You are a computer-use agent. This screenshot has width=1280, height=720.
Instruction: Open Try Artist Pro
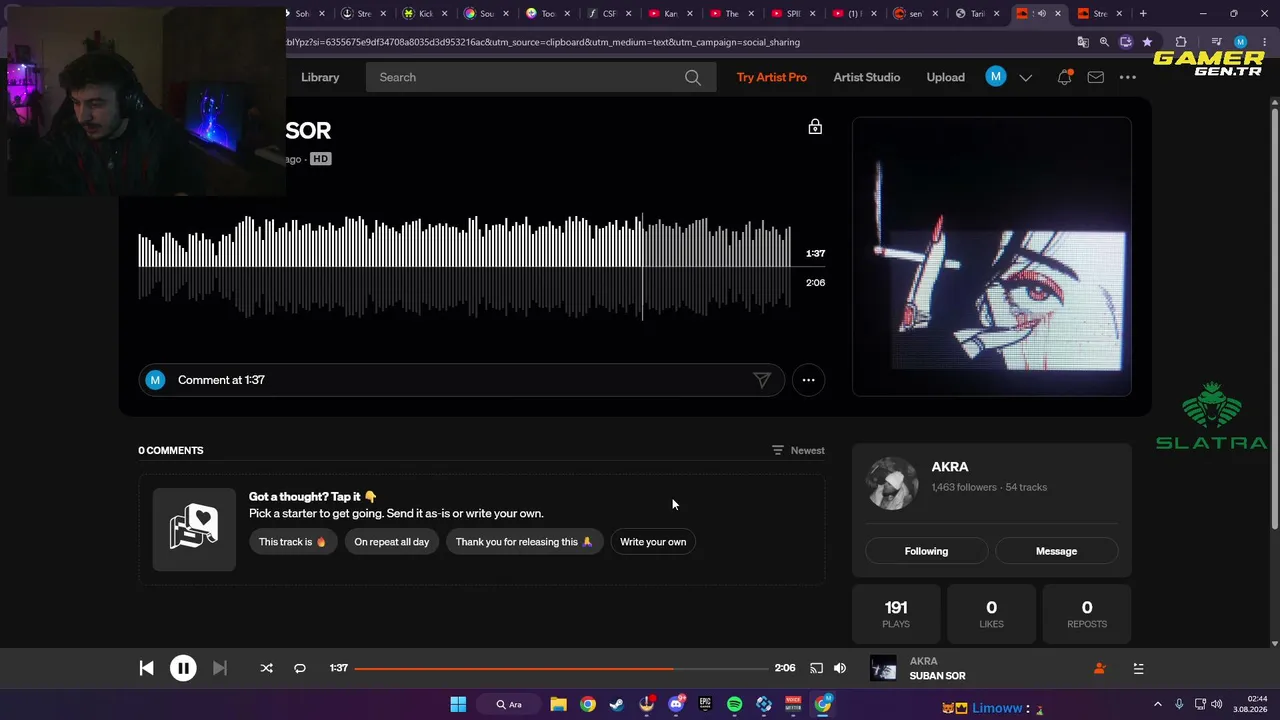(772, 77)
